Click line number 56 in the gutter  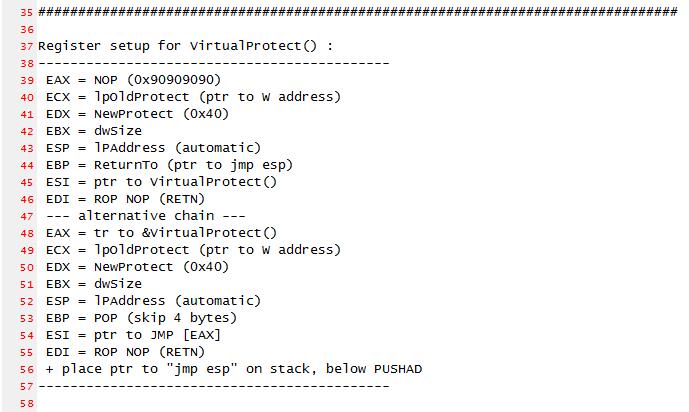pos(26,370)
